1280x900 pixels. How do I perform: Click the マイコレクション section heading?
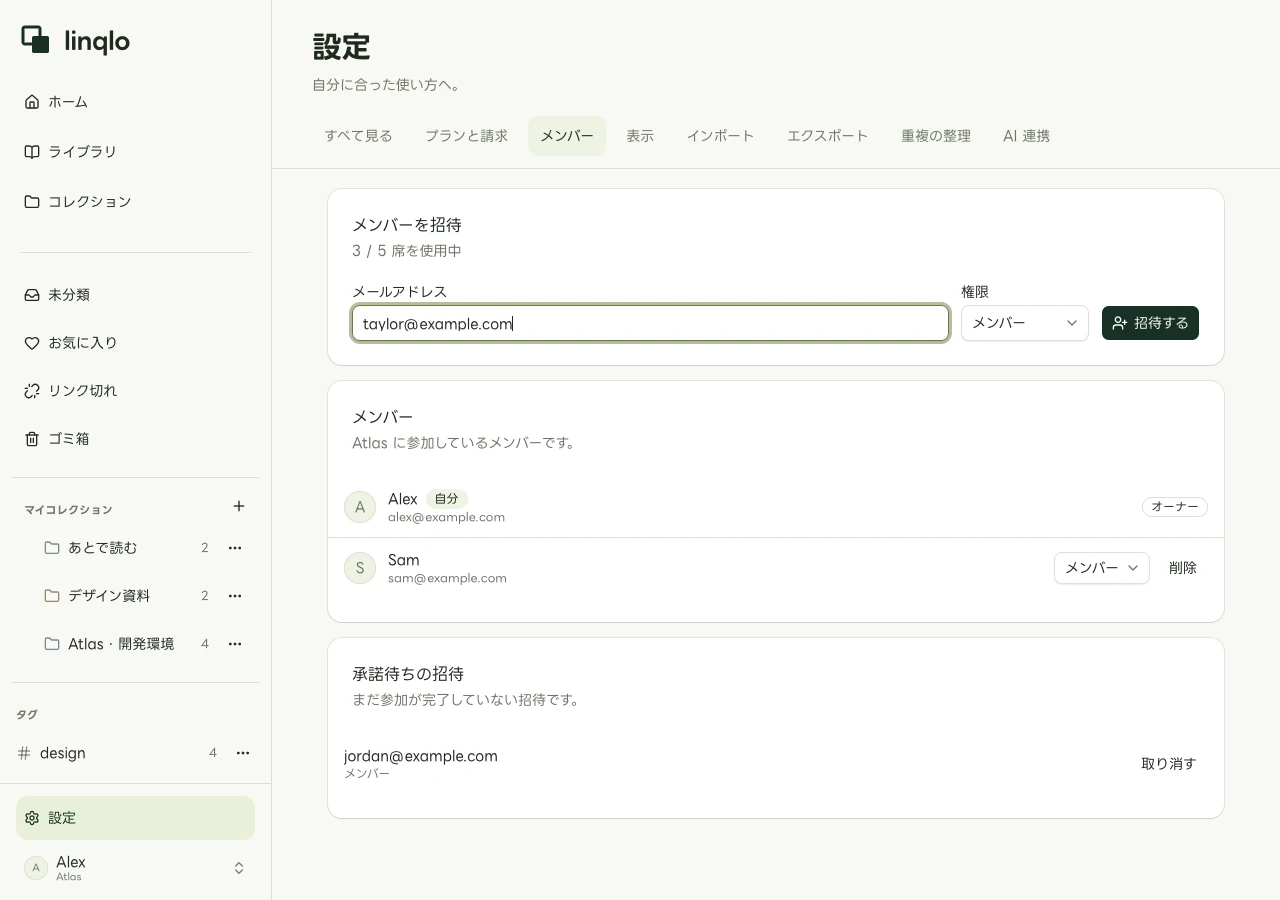tap(68, 510)
